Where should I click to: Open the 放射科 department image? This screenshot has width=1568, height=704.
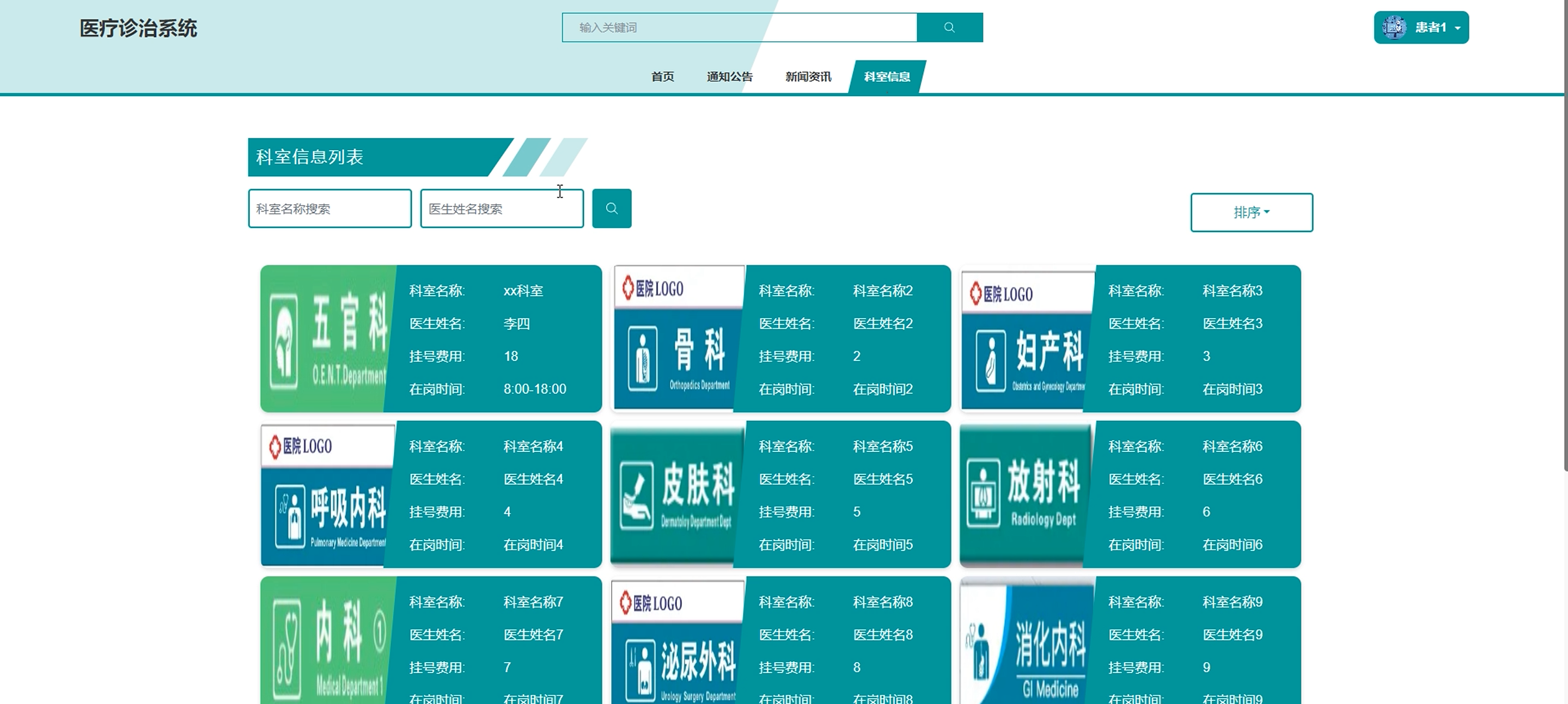(1027, 494)
